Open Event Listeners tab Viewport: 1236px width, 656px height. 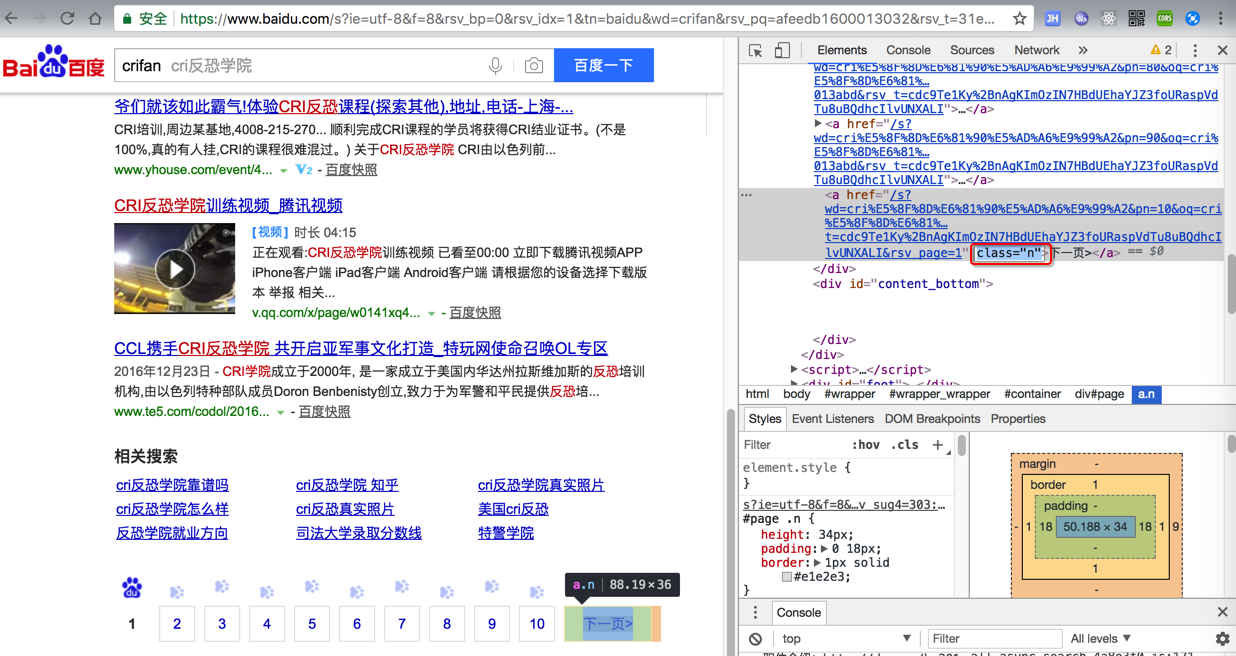coord(833,419)
